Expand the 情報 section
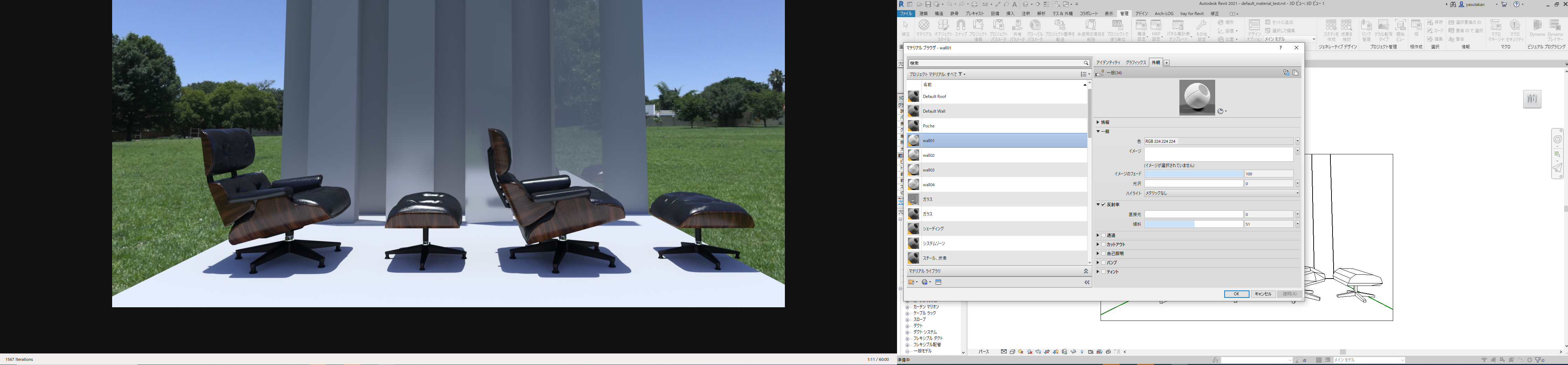This screenshot has height=365, width=1568. click(1098, 122)
